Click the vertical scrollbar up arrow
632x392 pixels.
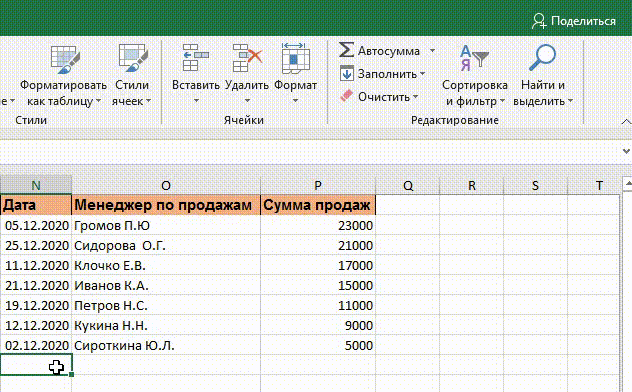[x=628, y=184]
